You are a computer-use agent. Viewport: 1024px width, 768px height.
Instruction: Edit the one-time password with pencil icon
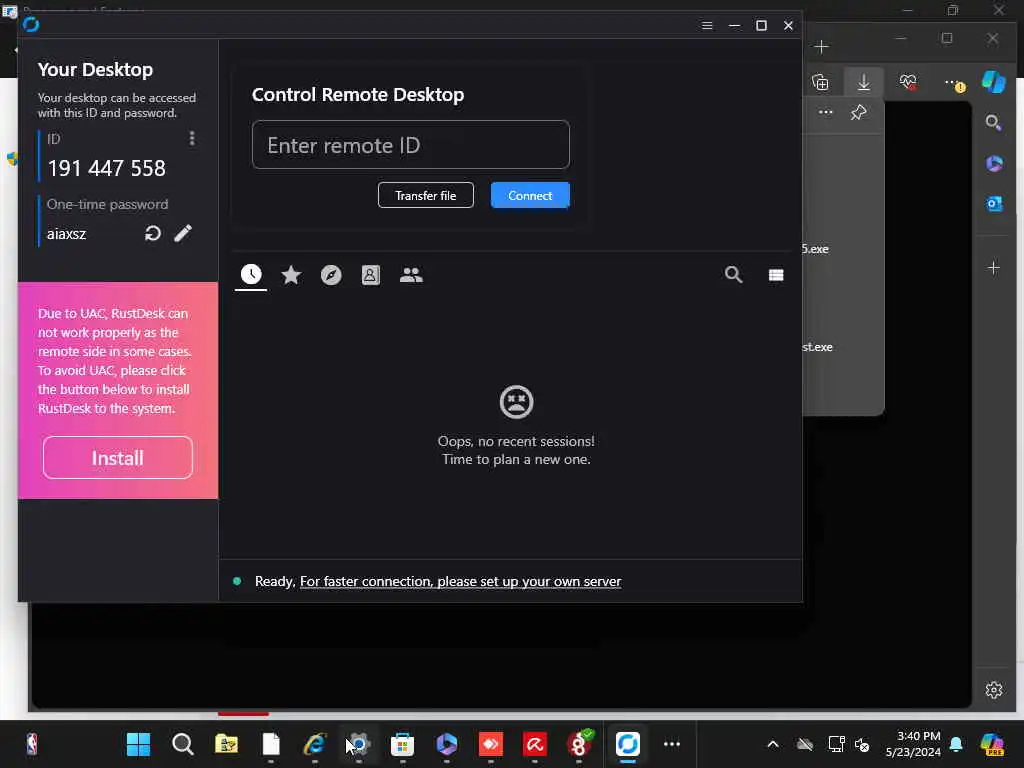(183, 233)
